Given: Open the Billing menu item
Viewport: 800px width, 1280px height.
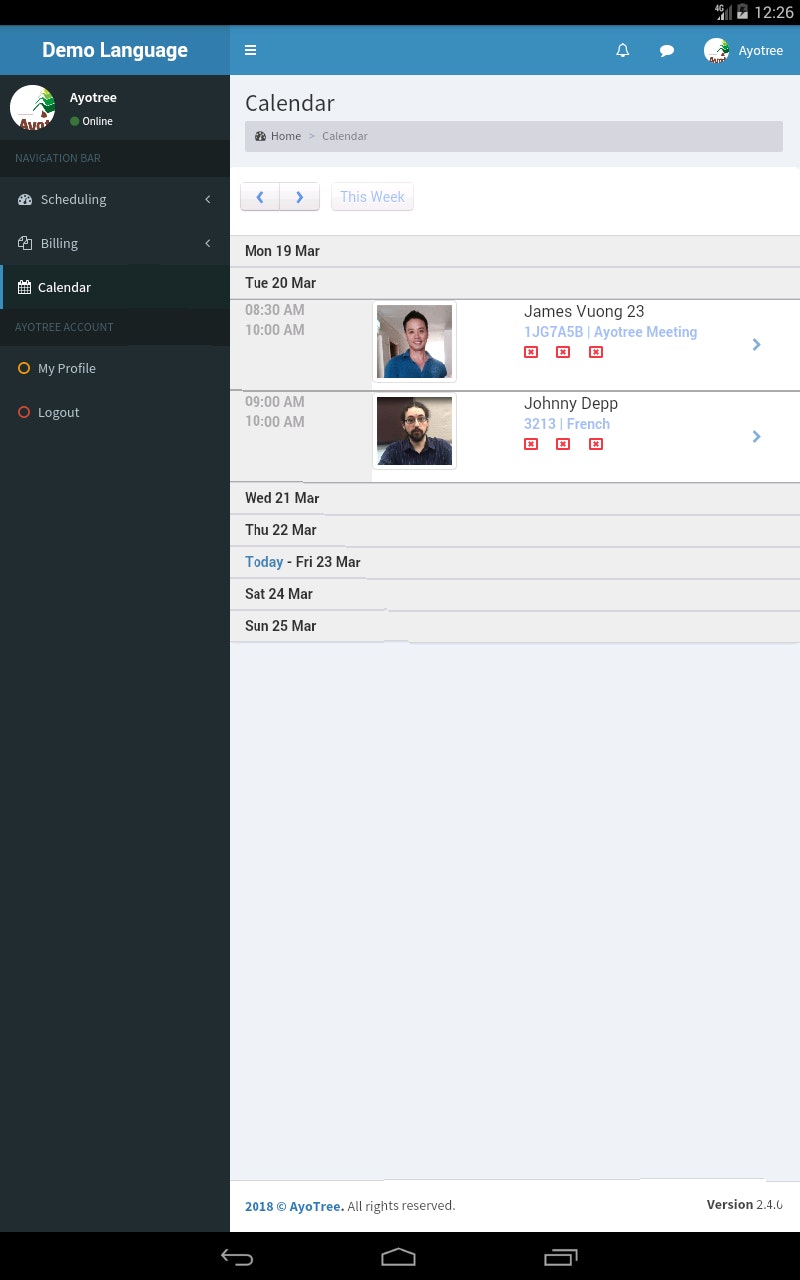Looking at the screenshot, I should click(x=115, y=243).
